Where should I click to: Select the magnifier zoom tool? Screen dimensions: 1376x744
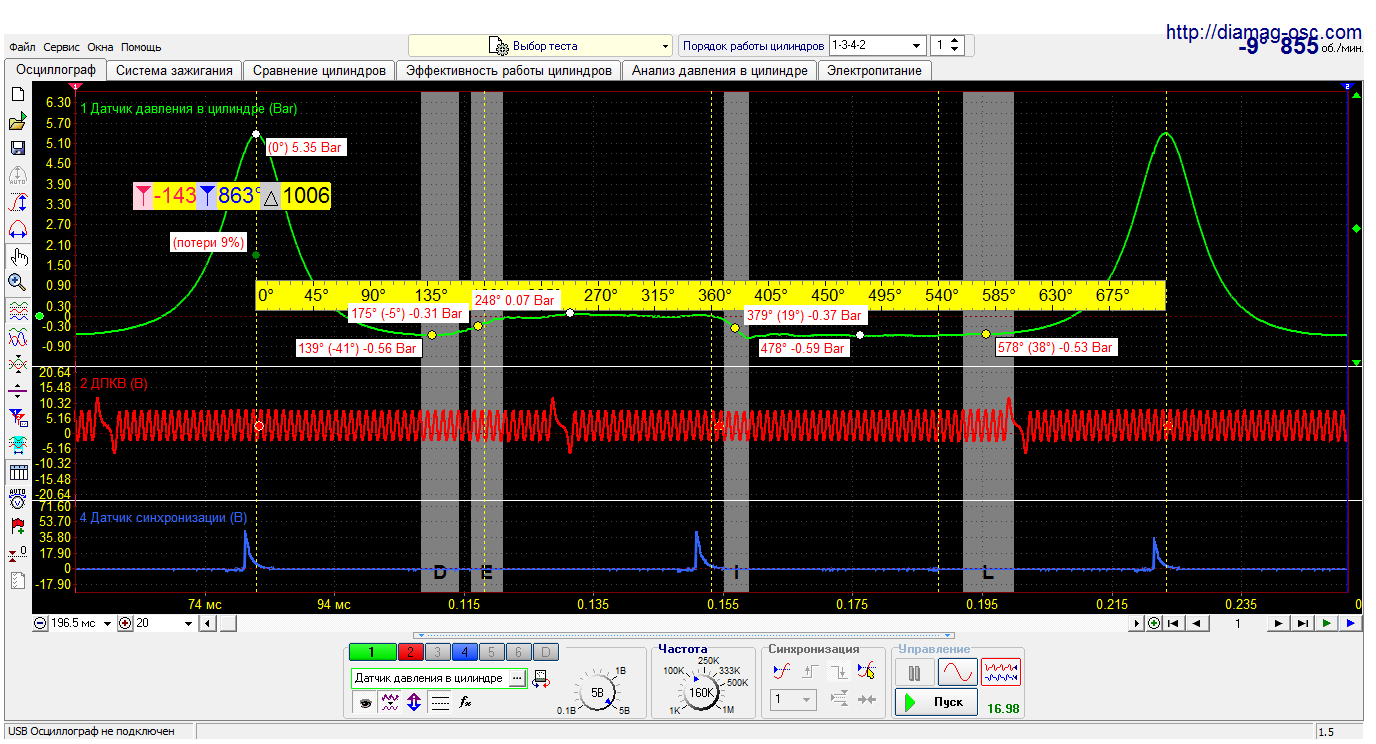(17, 282)
